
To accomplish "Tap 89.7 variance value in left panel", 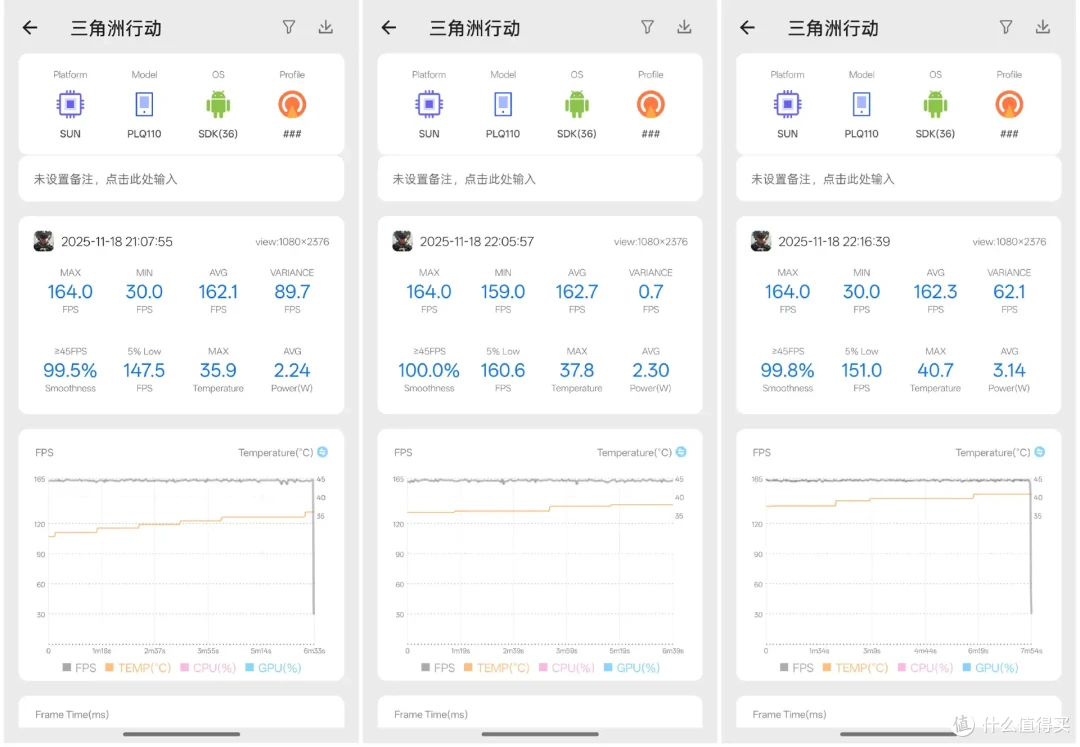I will click(292, 292).
